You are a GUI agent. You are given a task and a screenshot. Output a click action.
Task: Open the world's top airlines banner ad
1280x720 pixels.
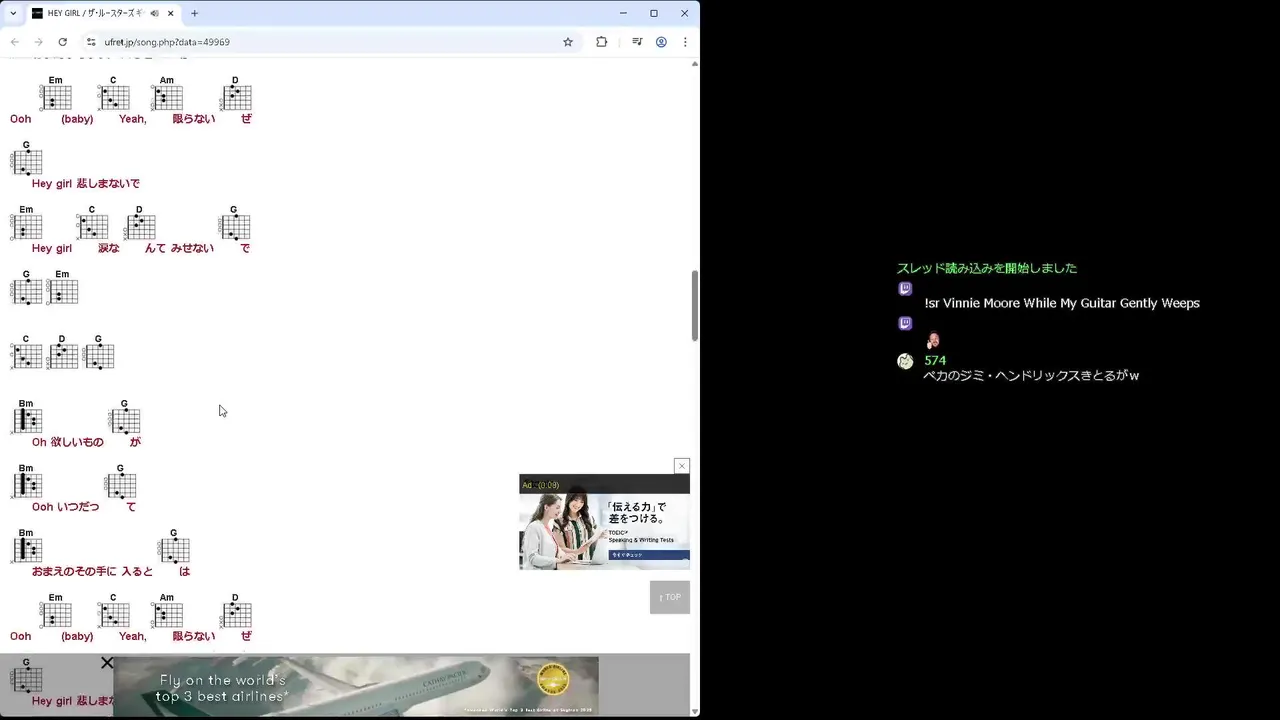tap(355, 686)
